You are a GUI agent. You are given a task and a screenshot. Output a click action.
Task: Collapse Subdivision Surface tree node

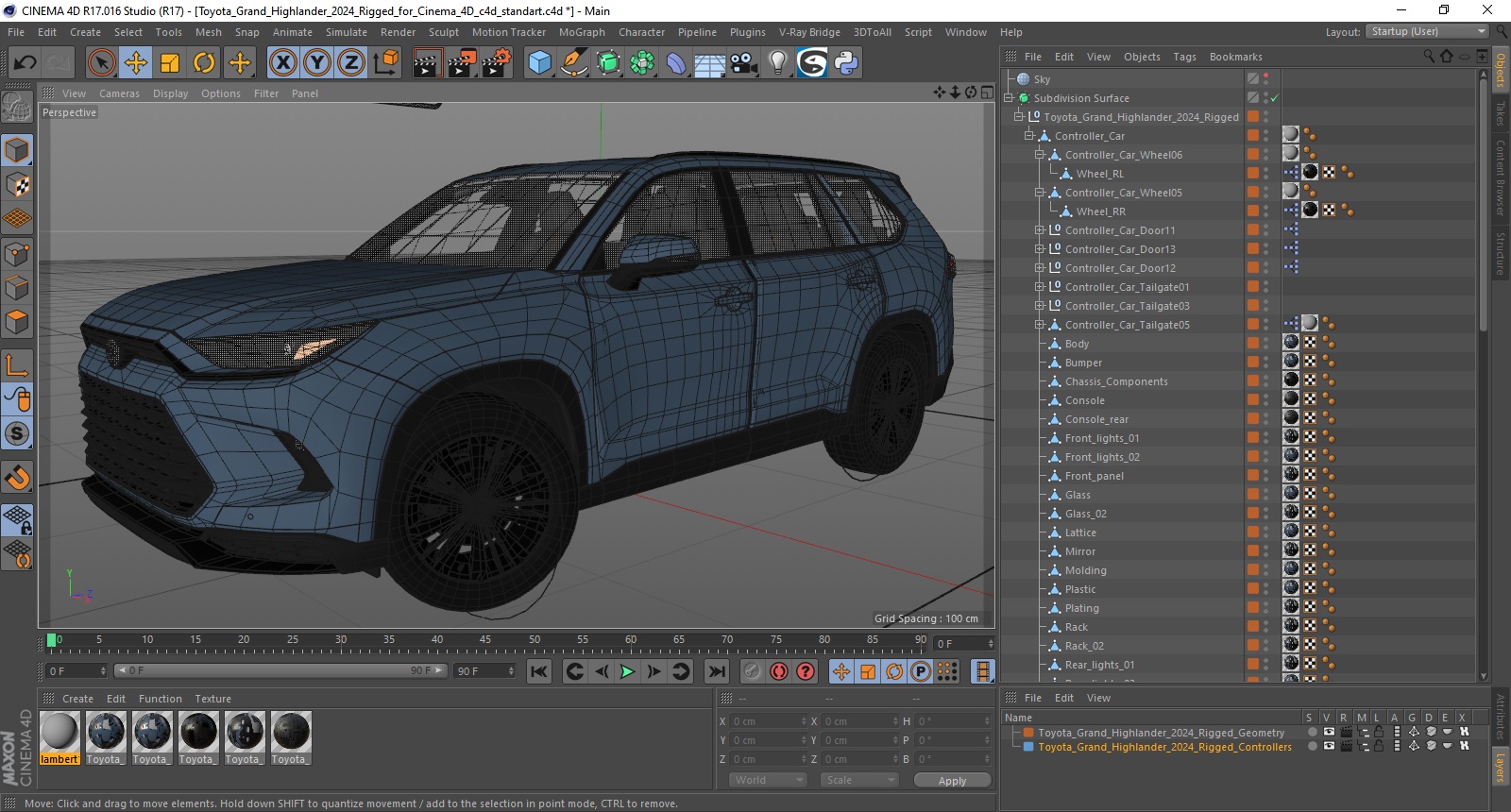coord(1009,98)
